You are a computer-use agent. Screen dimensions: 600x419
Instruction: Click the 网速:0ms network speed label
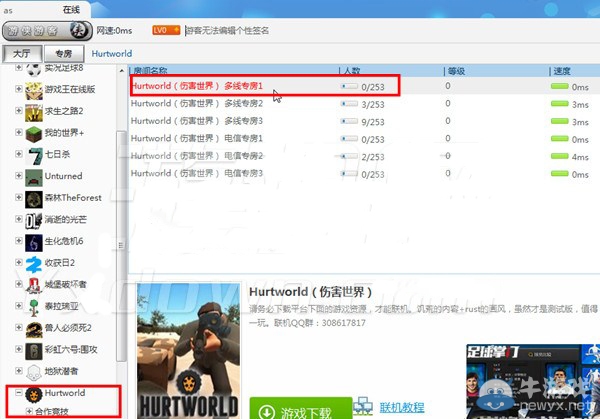(x=114, y=30)
